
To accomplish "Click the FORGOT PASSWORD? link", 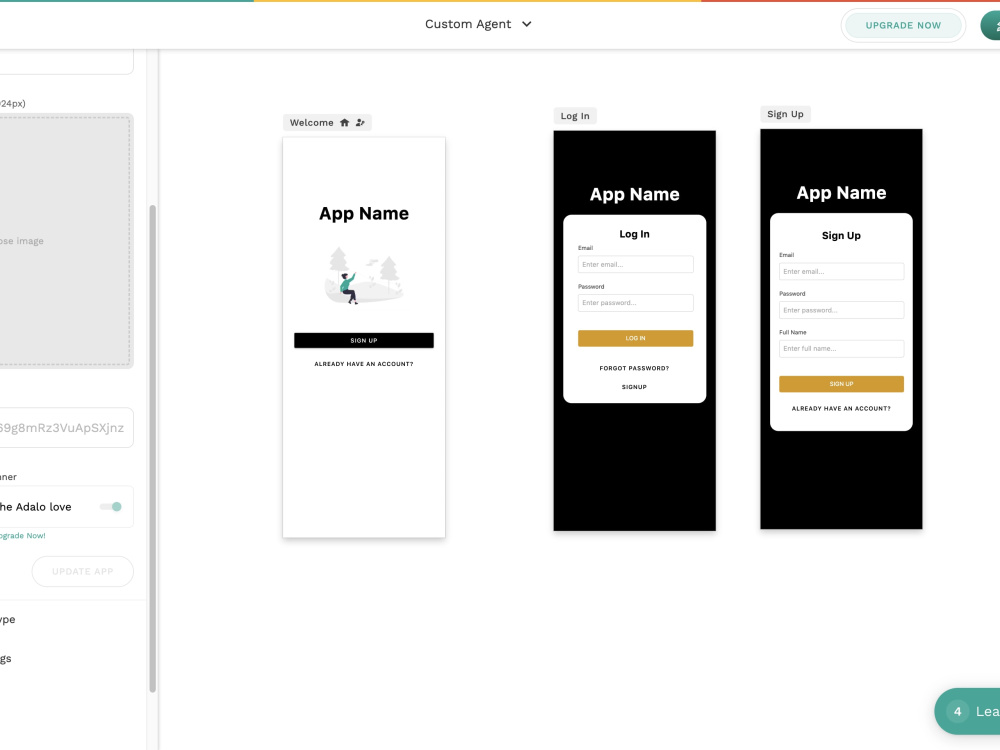I will (634, 369).
